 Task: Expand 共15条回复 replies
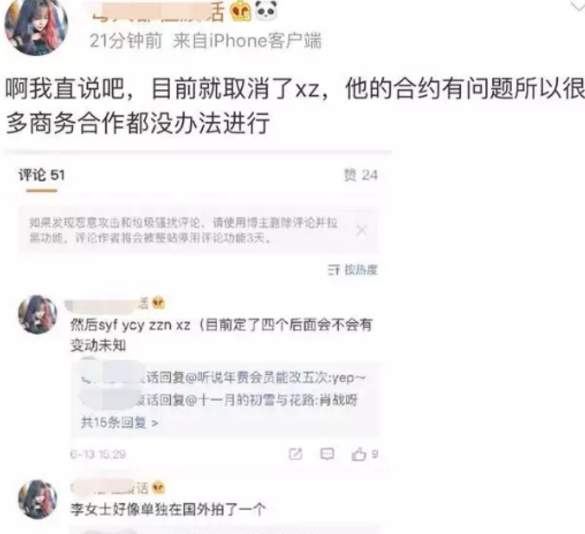tap(119, 423)
